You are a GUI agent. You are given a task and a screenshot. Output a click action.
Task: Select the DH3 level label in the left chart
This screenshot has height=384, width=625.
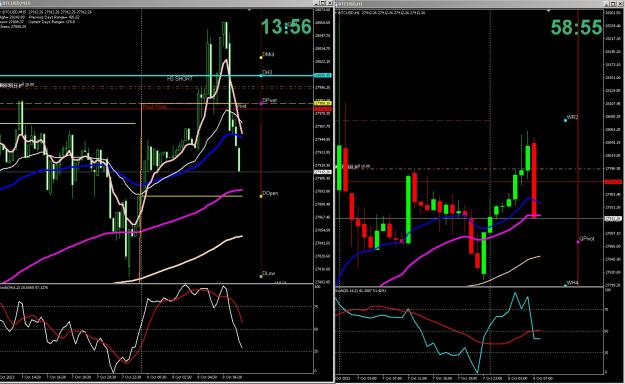(267, 73)
